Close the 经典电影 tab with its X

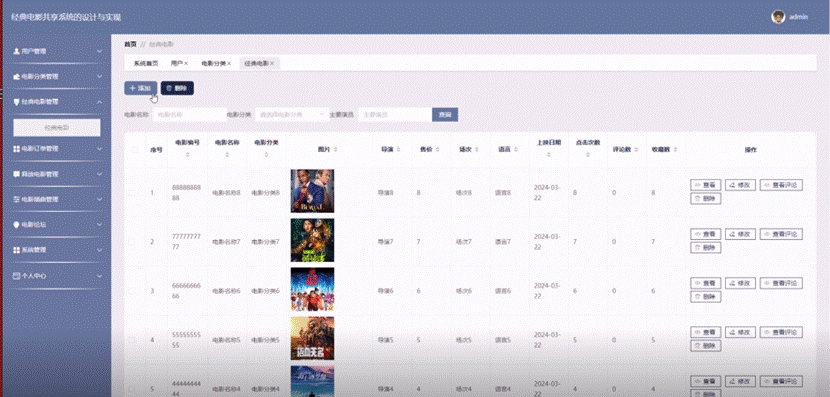[x=272, y=64]
